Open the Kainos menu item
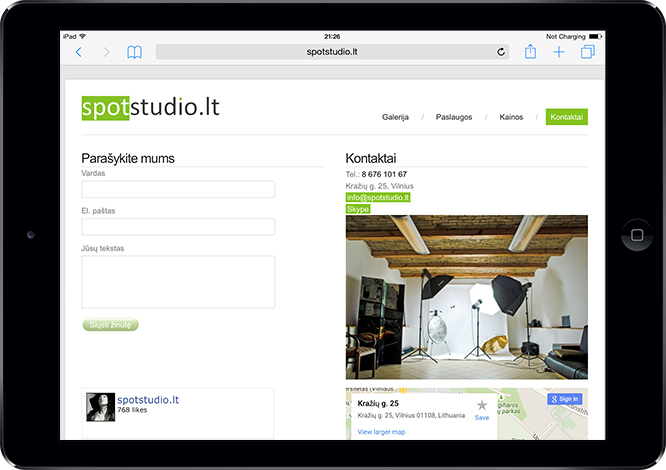Viewport: 666px width, 470px height. point(511,117)
